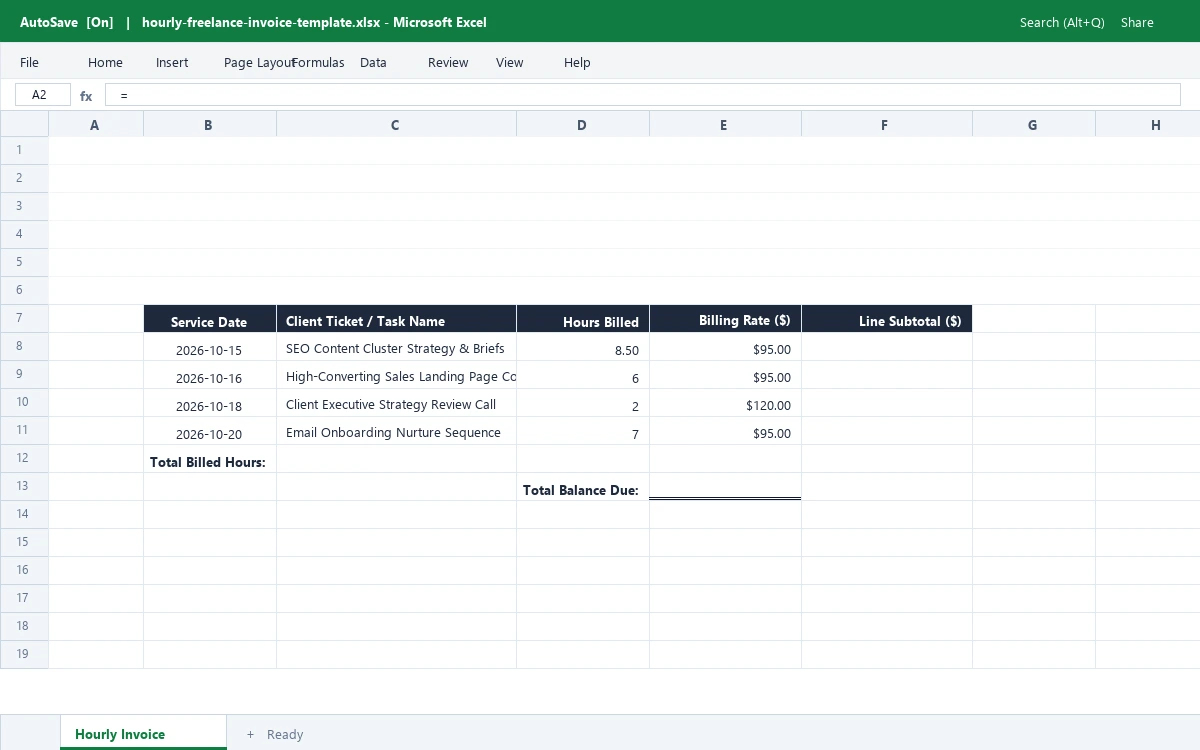Select column H header

pos(1148,124)
